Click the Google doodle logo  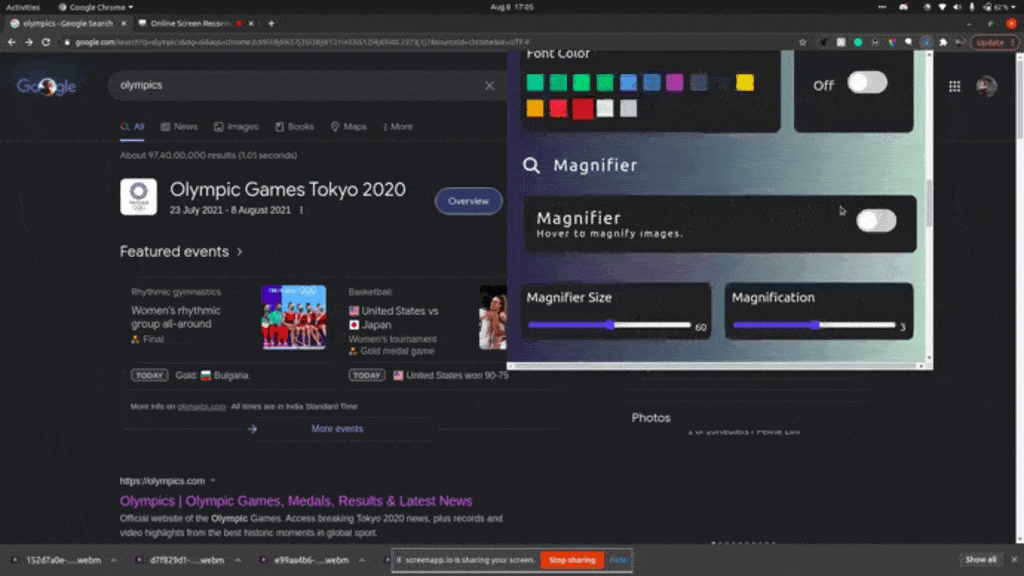pyautogui.click(x=46, y=86)
